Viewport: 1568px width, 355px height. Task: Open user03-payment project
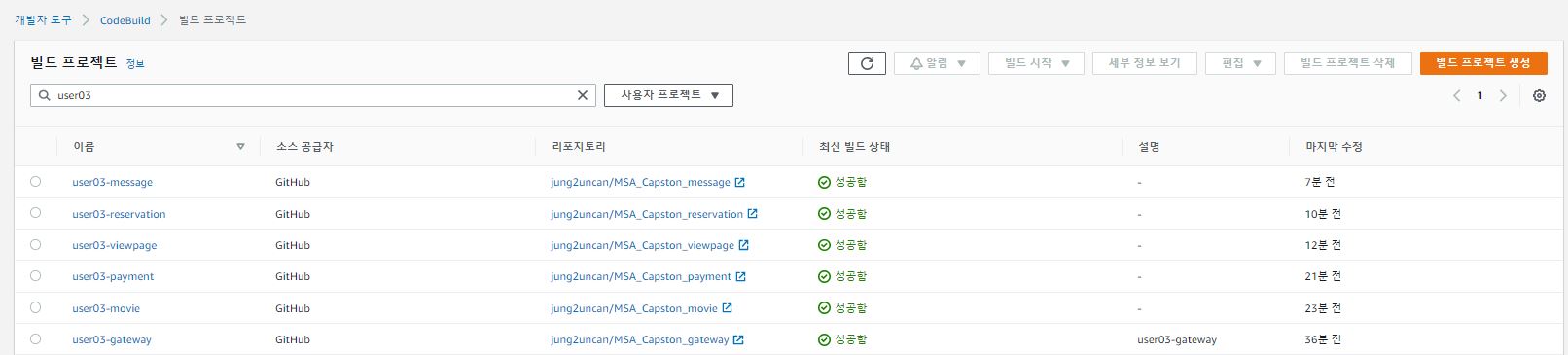(x=113, y=276)
